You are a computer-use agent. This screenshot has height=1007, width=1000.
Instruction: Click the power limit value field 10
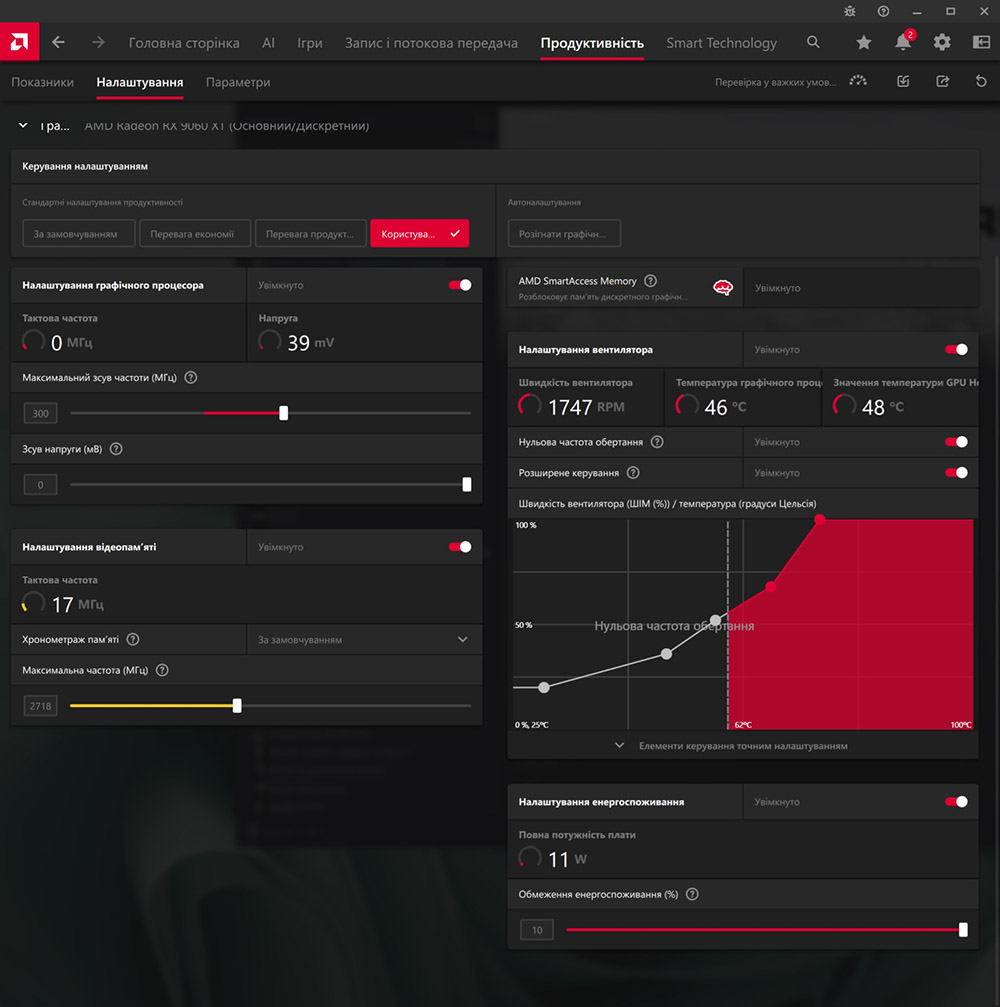pos(537,929)
